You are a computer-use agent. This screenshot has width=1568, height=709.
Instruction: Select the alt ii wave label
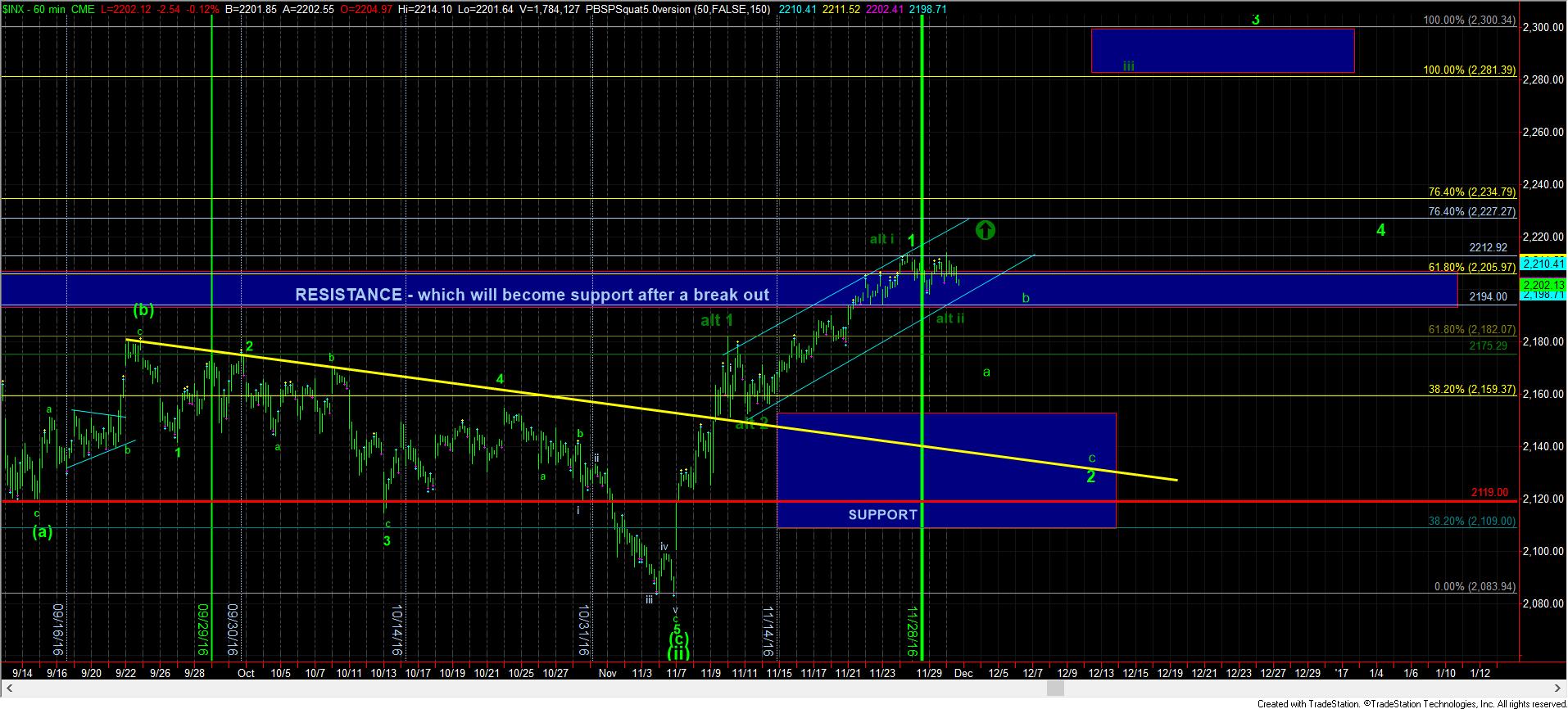pyautogui.click(x=949, y=318)
